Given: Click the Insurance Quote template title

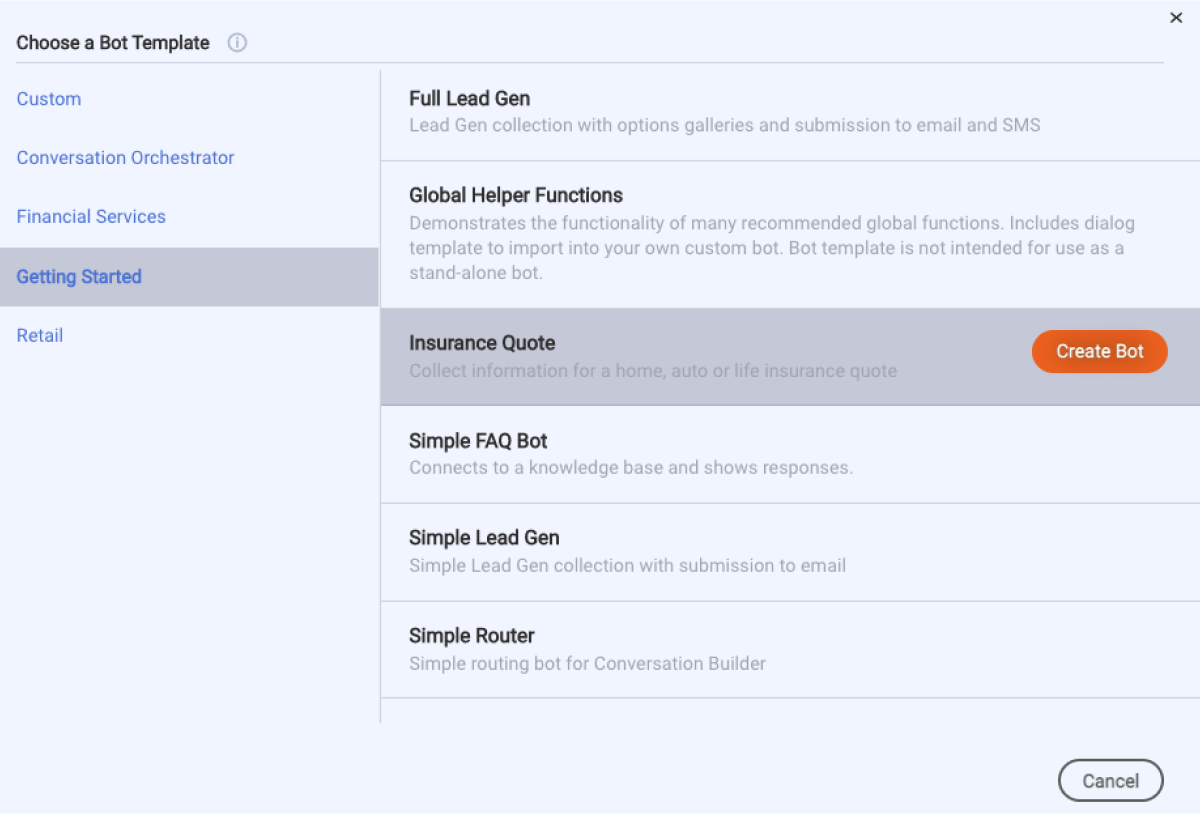Looking at the screenshot, I should click(x=481, y=343).
